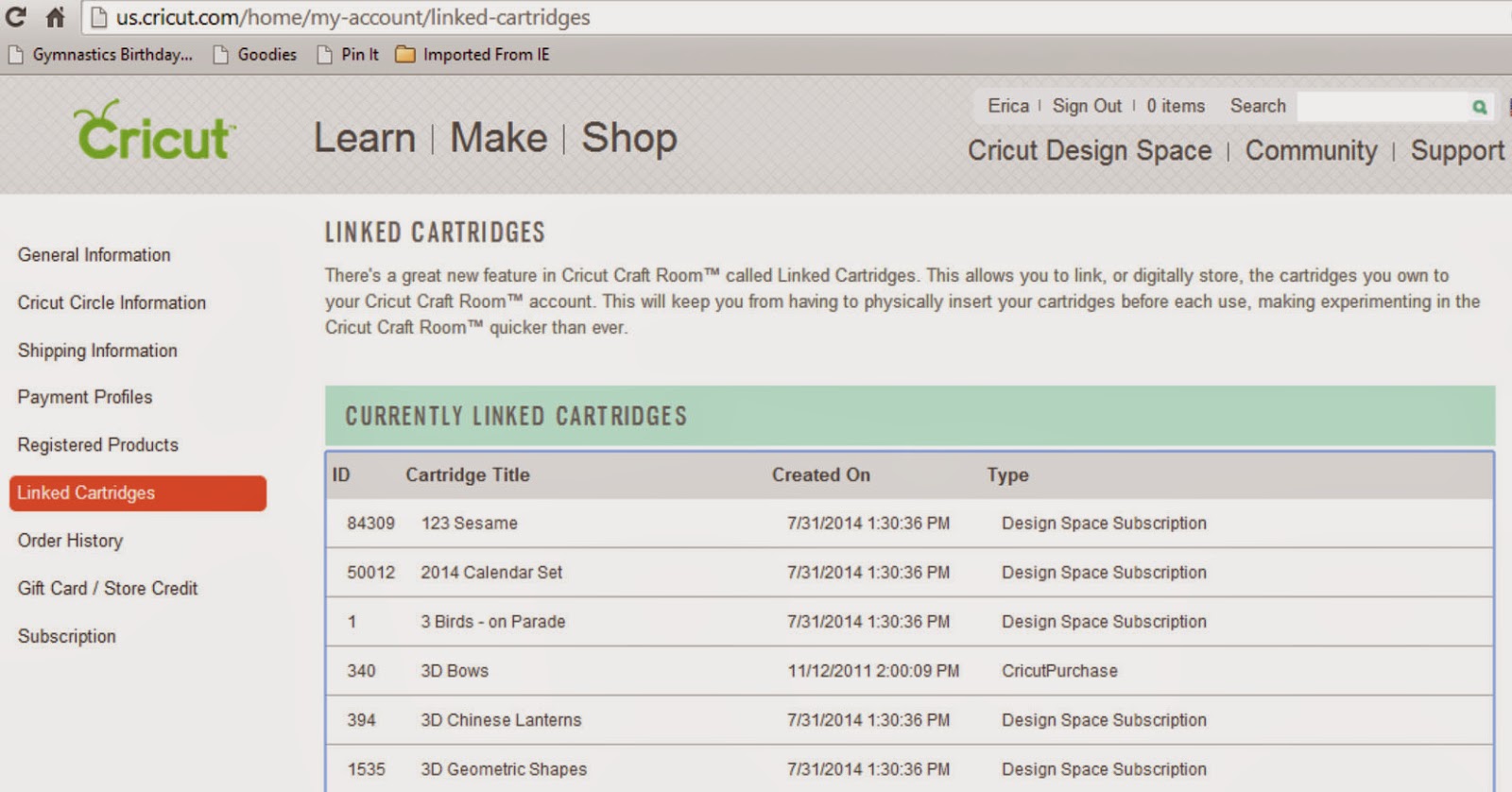Click ID 50012

pos(370,573)
